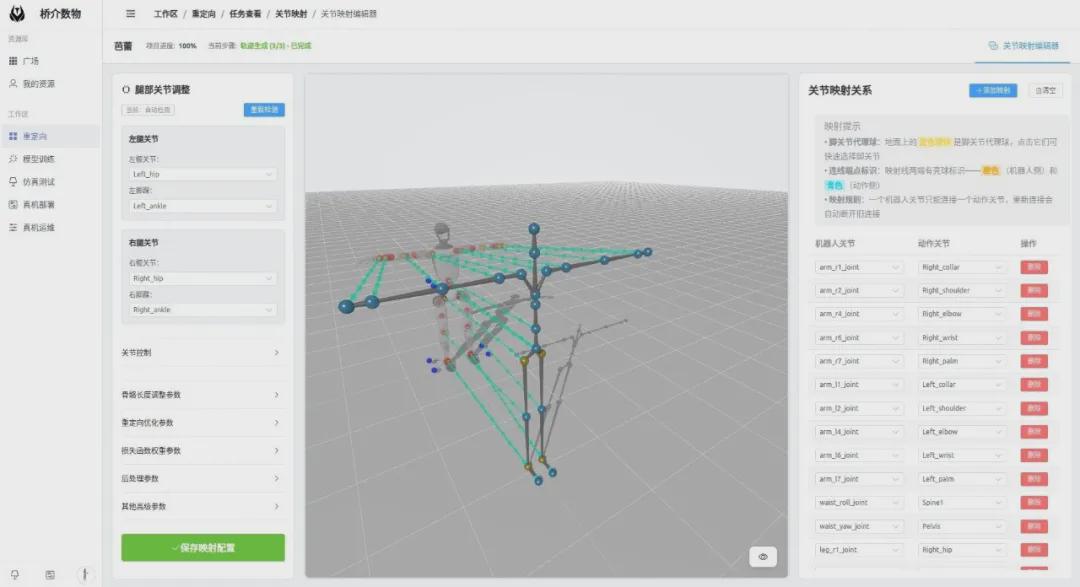Open 仿真测试 in the sidebar

pos(38,182)
